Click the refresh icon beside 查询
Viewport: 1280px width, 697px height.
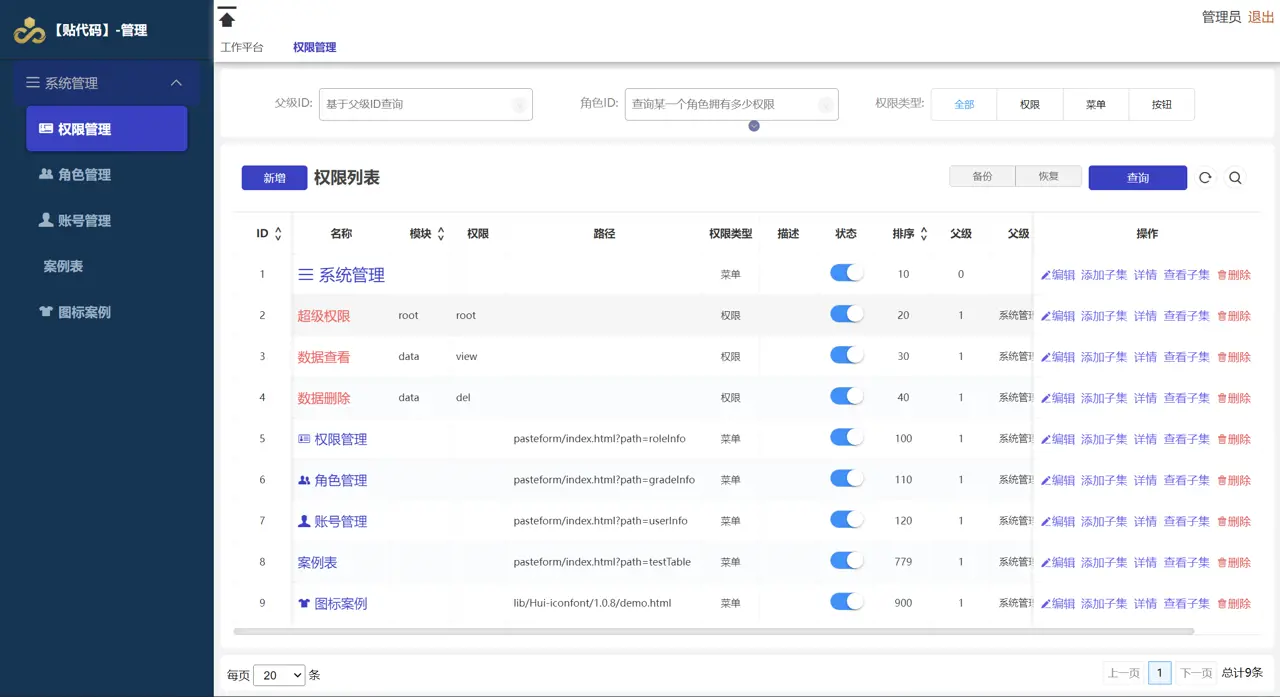[x=1205, y=178]
